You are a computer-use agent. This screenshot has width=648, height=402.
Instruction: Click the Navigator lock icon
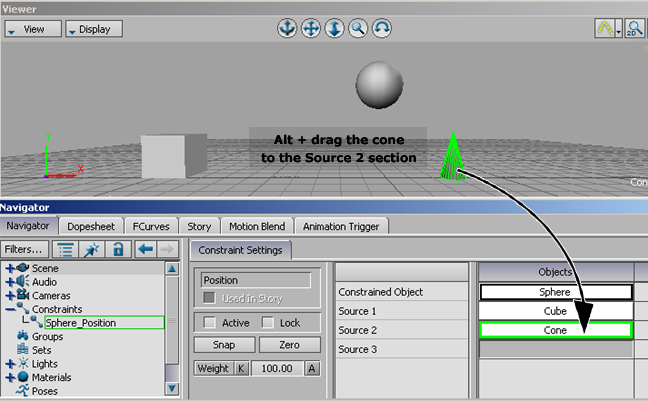pos(118,249)
